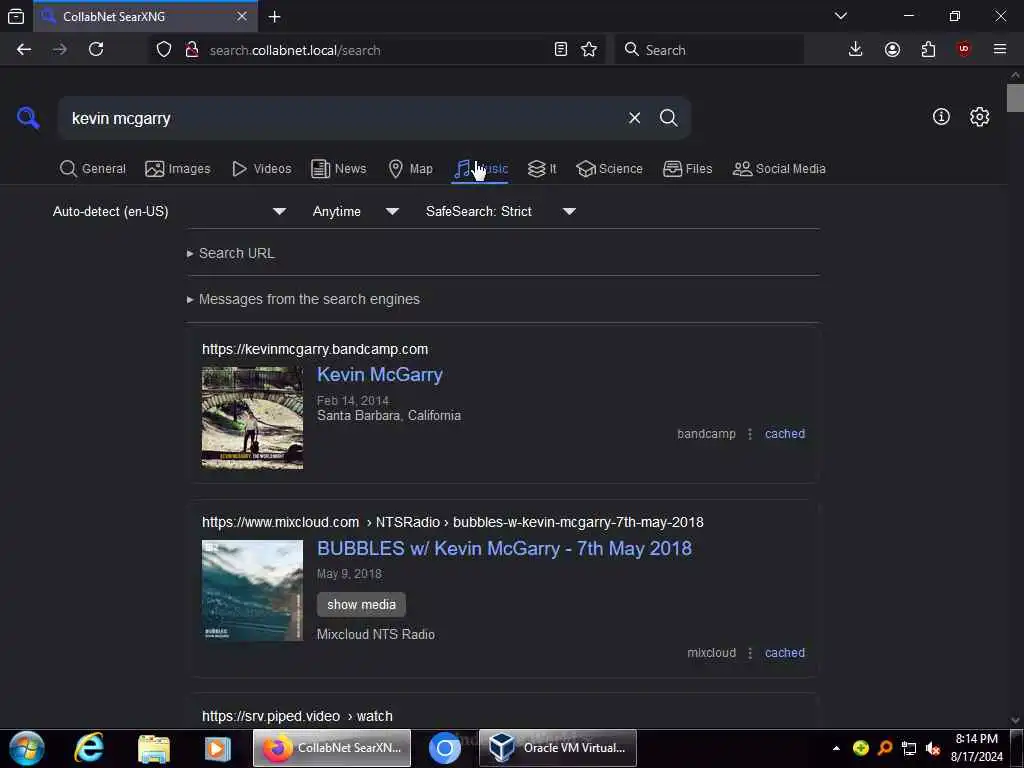Open the language Auto-detect dropdown
The height and width of the screenshot is (768, 1024).
click(x=169, y=212)
